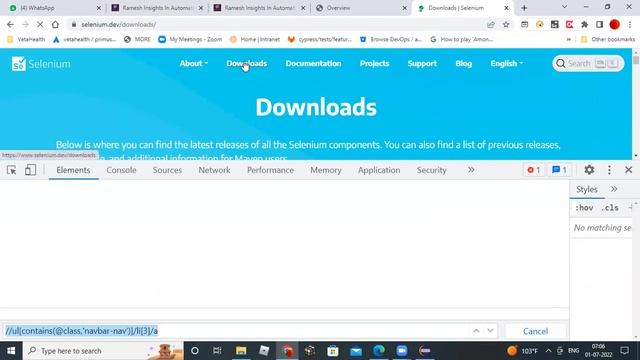Jump to next search result arrow
The height and width of the screenshot is (360, 640).
click(x=490, y=331)
